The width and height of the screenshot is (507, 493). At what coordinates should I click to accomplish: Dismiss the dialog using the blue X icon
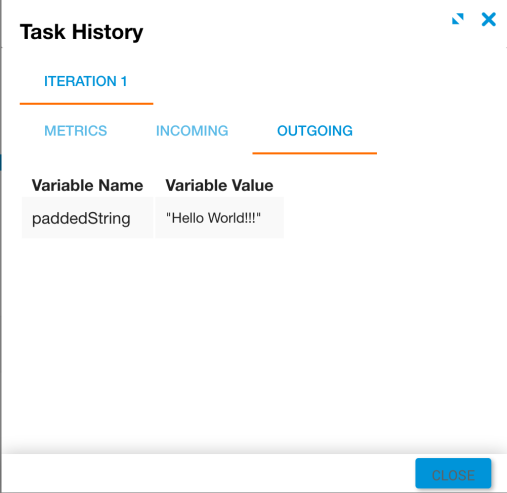pos(489,19)
